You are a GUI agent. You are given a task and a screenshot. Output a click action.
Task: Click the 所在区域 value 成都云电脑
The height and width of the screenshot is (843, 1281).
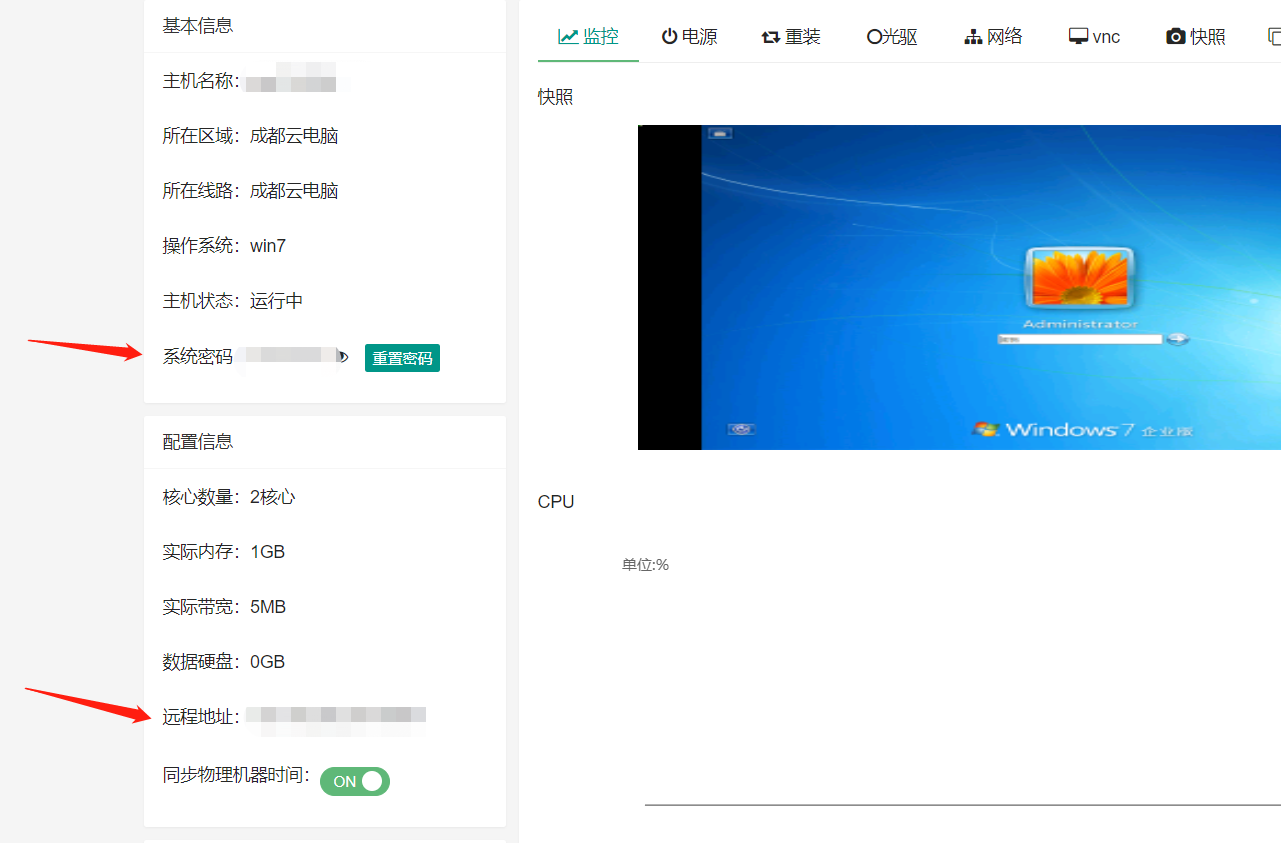point(294,136)
